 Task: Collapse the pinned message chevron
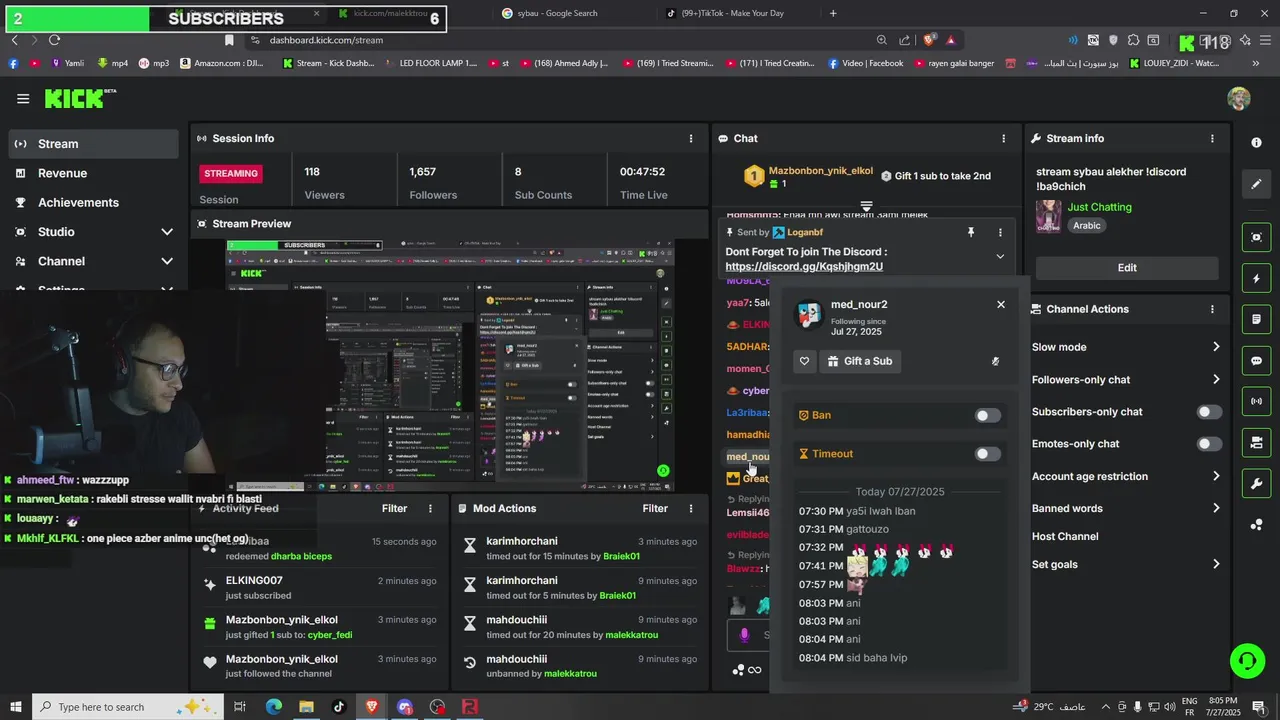pyautogui.click(x=1000, y=257)
